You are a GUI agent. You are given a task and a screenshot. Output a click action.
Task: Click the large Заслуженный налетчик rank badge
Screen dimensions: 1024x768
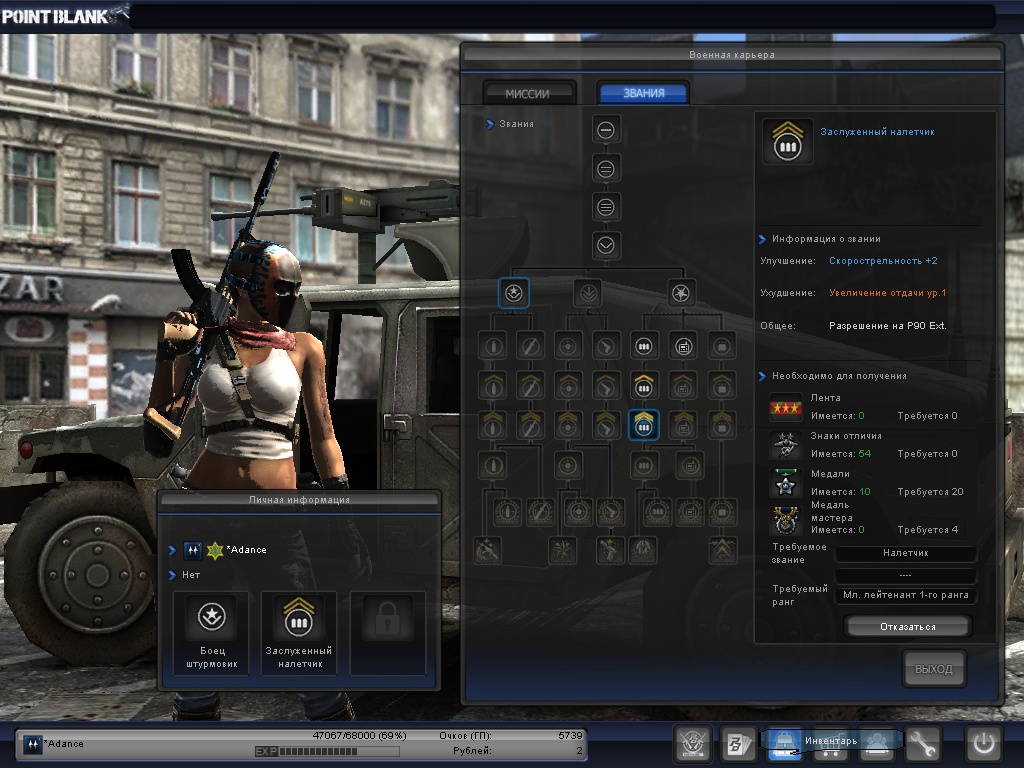(788, 141)
